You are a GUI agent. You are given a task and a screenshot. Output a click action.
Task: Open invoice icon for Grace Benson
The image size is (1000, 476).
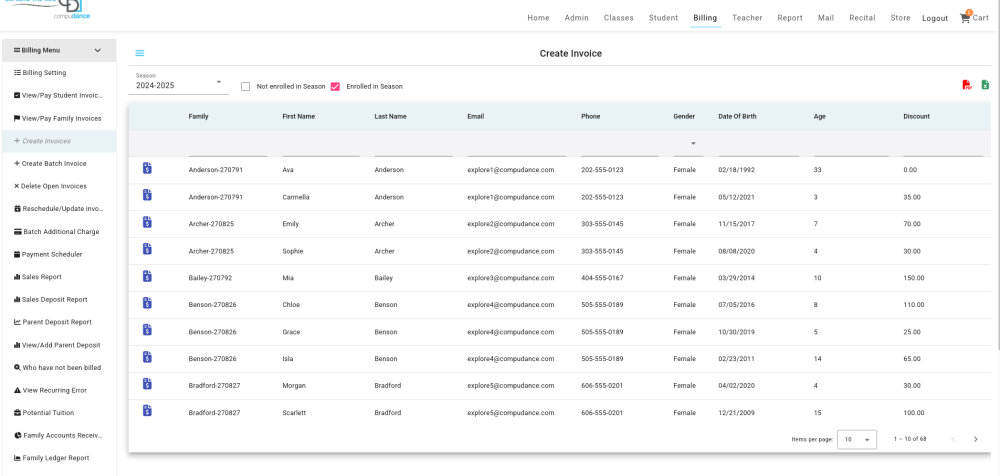click(x=147, y=330)
